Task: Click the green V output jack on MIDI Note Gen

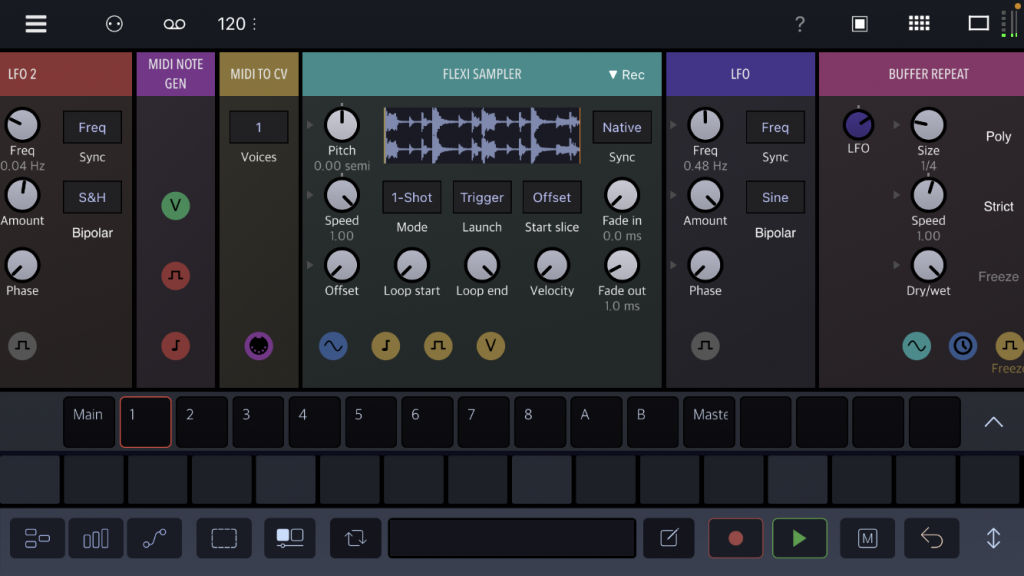Action: click(176, 206)
